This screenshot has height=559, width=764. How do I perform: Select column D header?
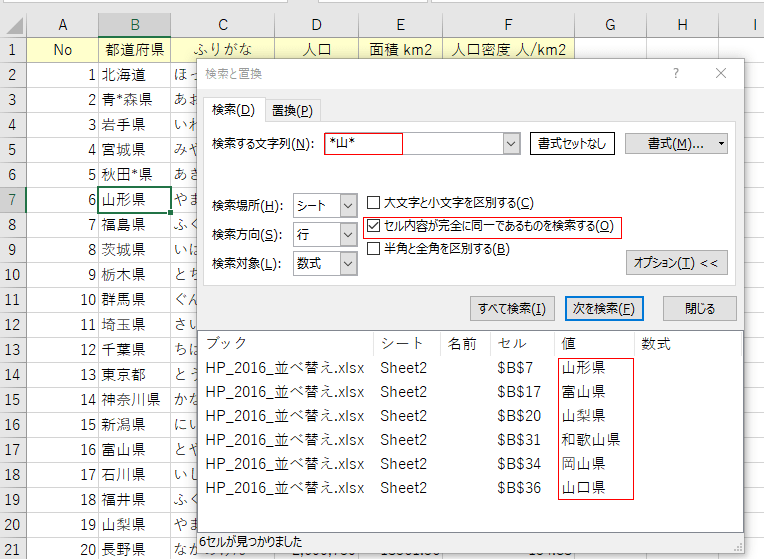[317, 25]
